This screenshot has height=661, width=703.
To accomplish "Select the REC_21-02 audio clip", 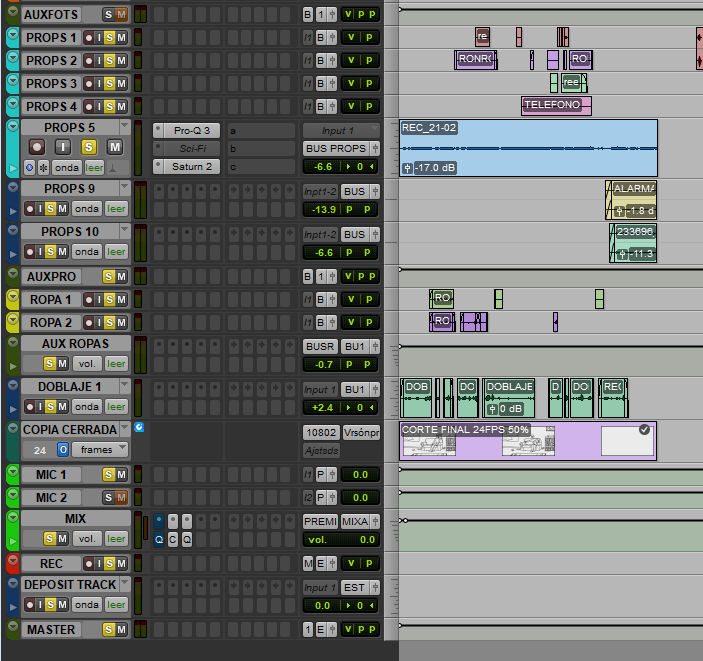I will (x=529, y=148).
